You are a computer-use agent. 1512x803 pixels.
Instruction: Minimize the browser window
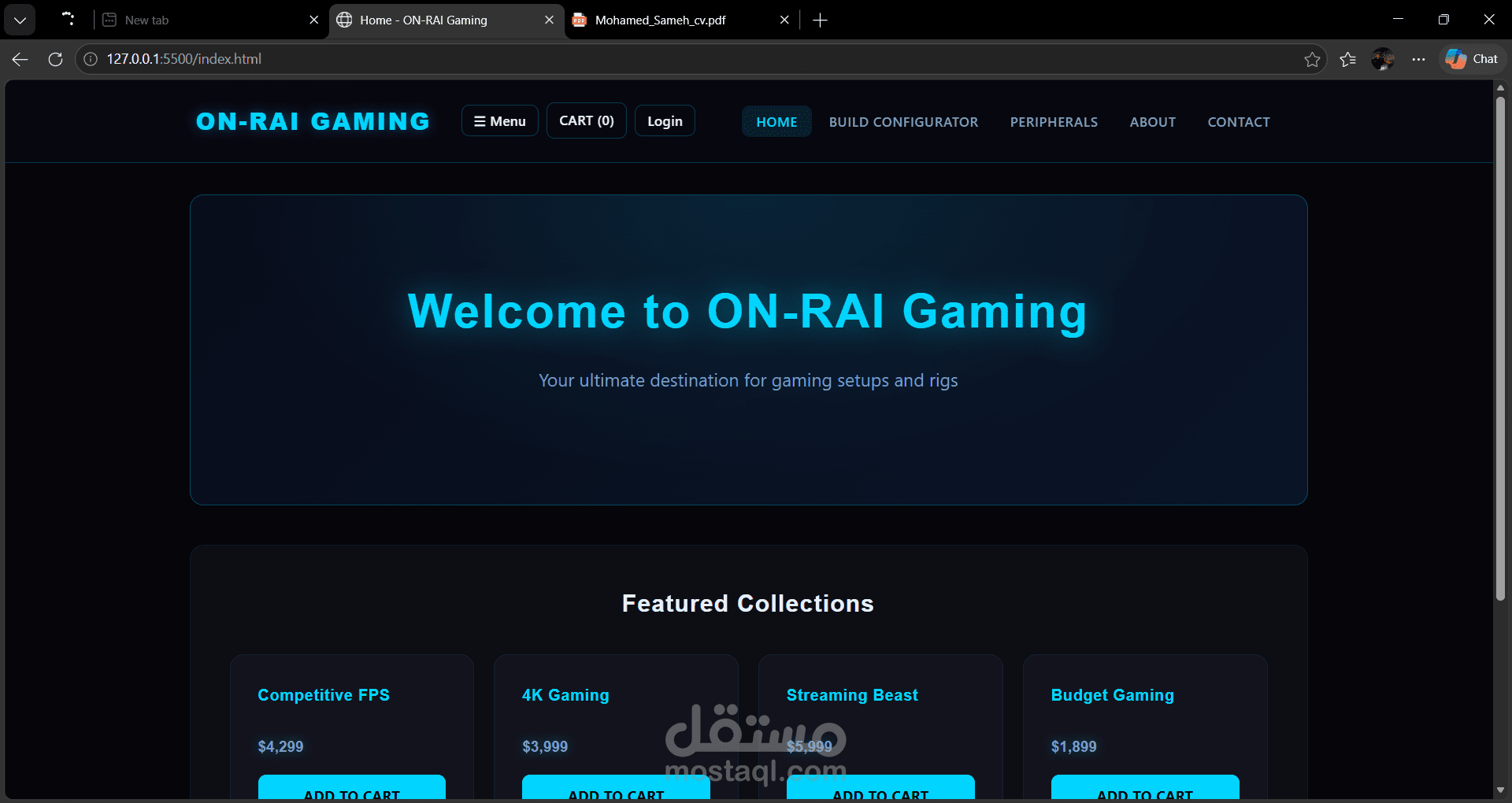tap(1398, 20)
